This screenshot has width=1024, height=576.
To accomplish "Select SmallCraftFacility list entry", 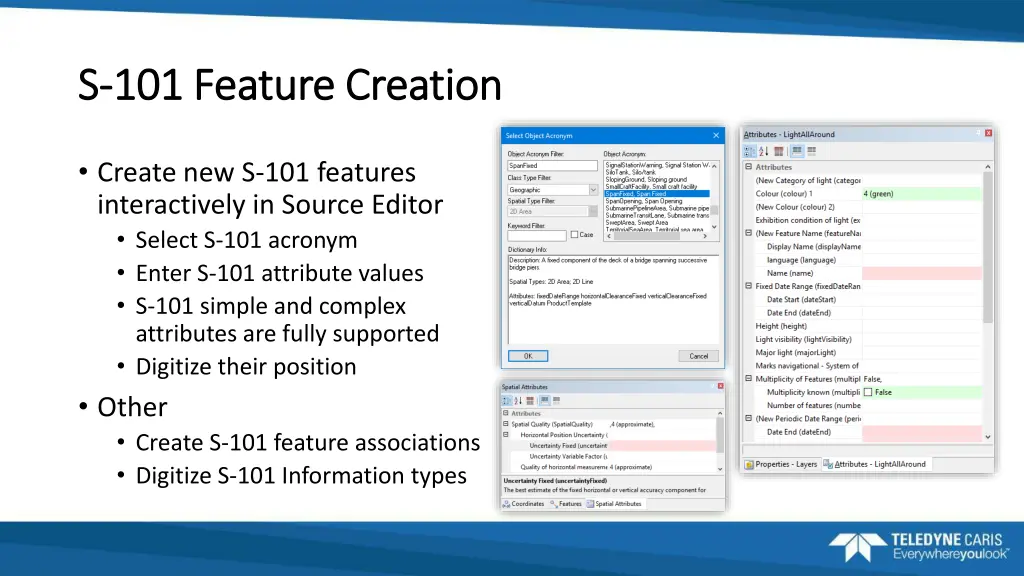I will click(x=656, y=187).
